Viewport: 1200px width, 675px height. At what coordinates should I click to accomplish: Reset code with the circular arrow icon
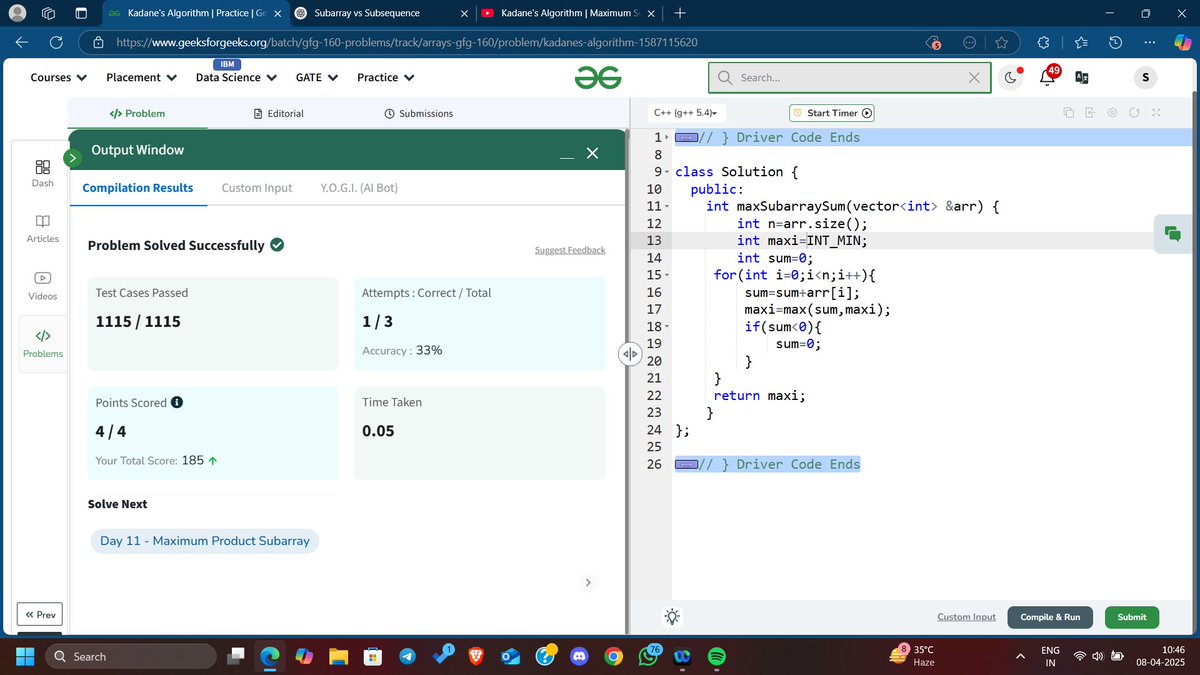[1134, 113]
